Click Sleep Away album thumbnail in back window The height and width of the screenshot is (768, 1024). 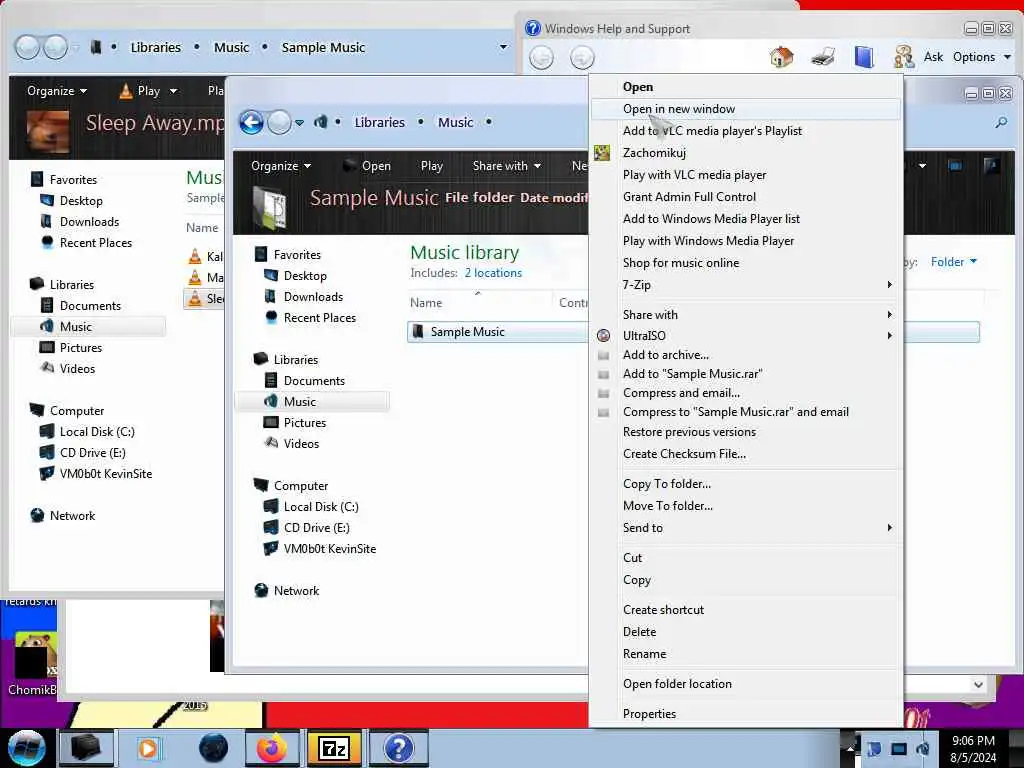[x=48, y=131]
